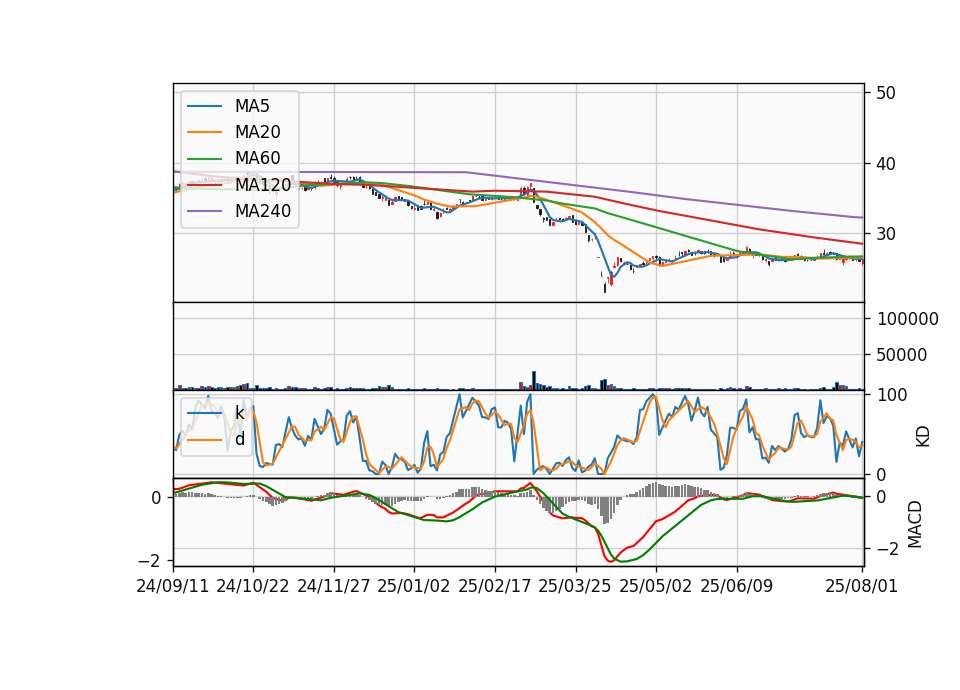Click the left MACD axis value −2

pyautogui.click(x=149, y=561)
